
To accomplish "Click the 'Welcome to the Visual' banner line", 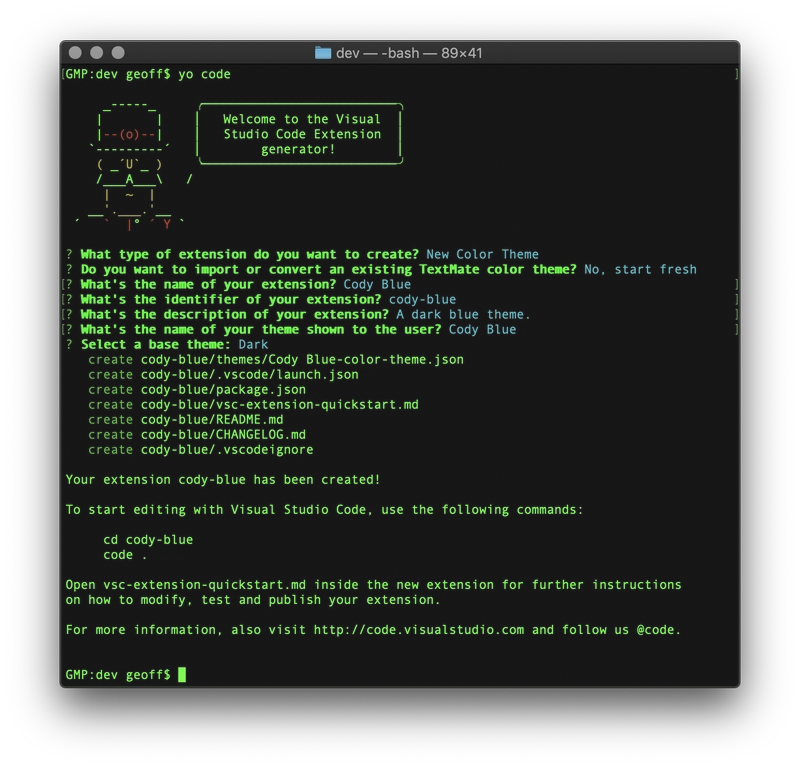I will 302,119.
